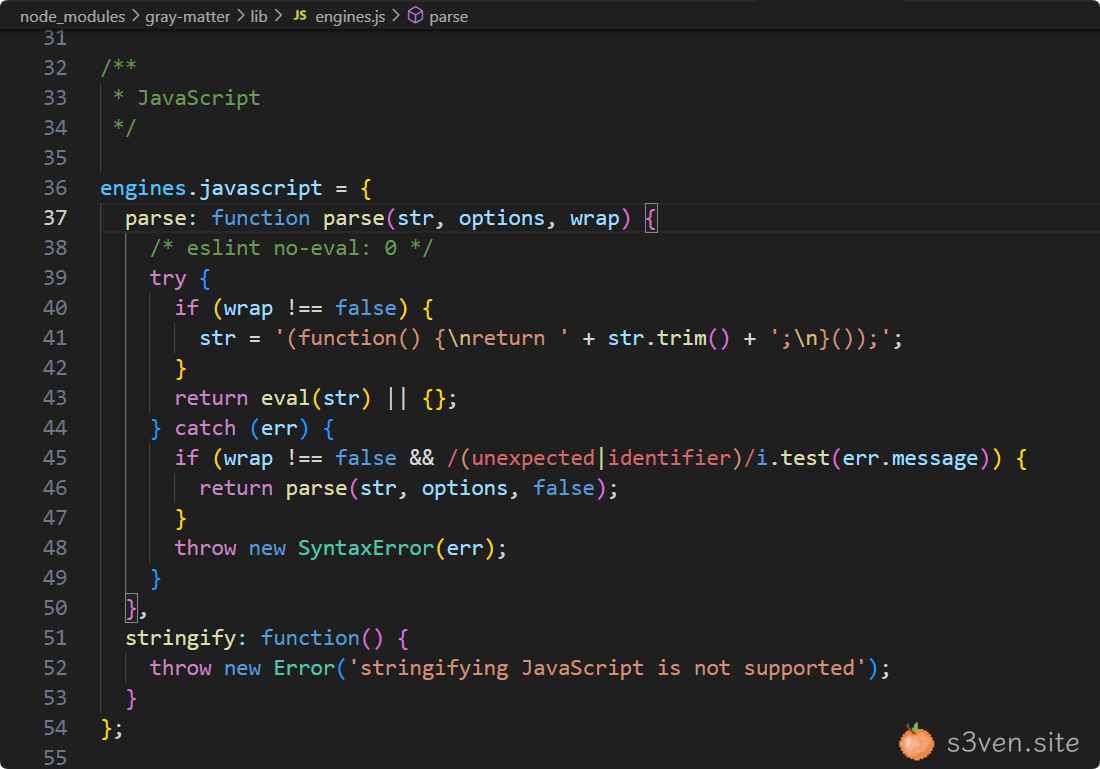Click the 'stringifying JavaScript is not supported' string
This screenshot has width=1100, height=769.
pos(609,668)
